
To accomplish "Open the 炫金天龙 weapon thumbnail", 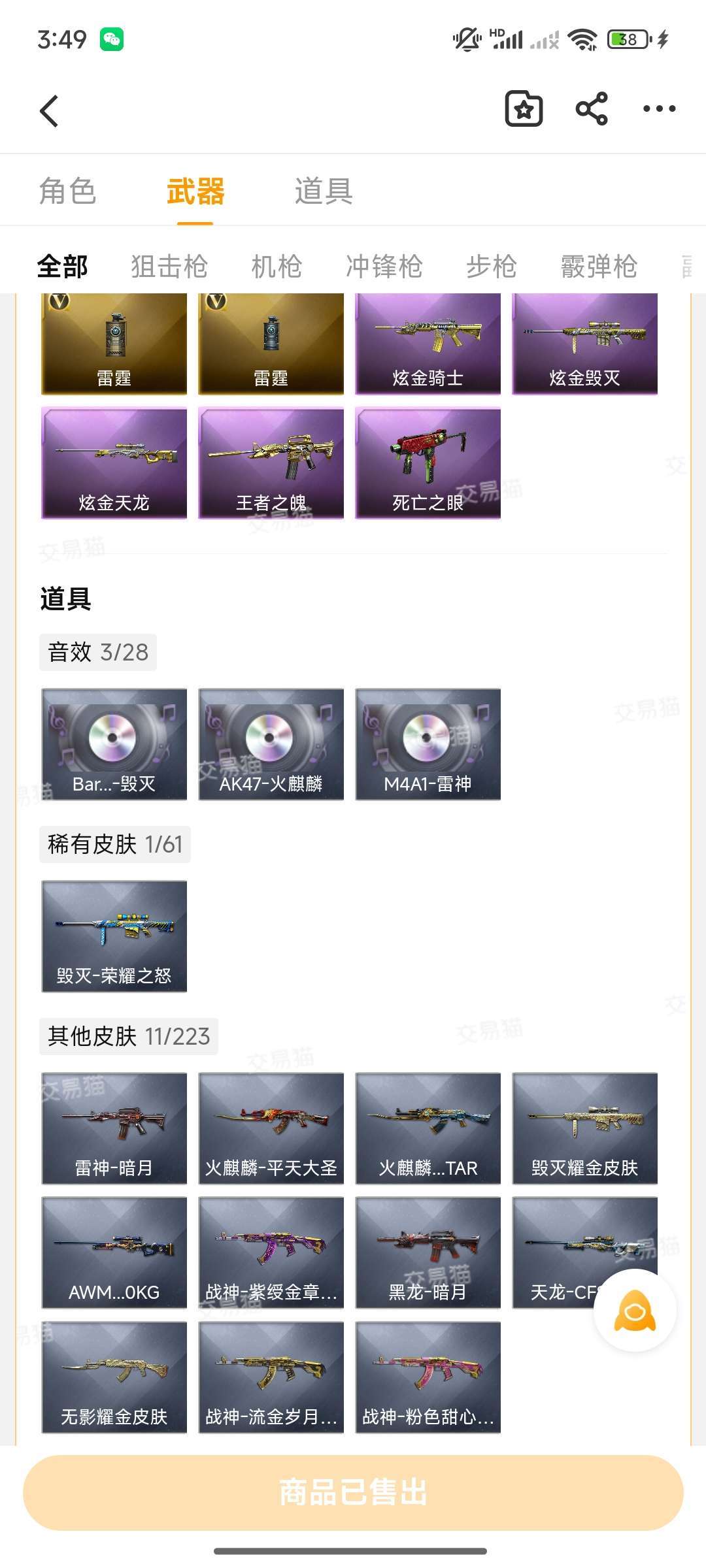I will [114, 463].
